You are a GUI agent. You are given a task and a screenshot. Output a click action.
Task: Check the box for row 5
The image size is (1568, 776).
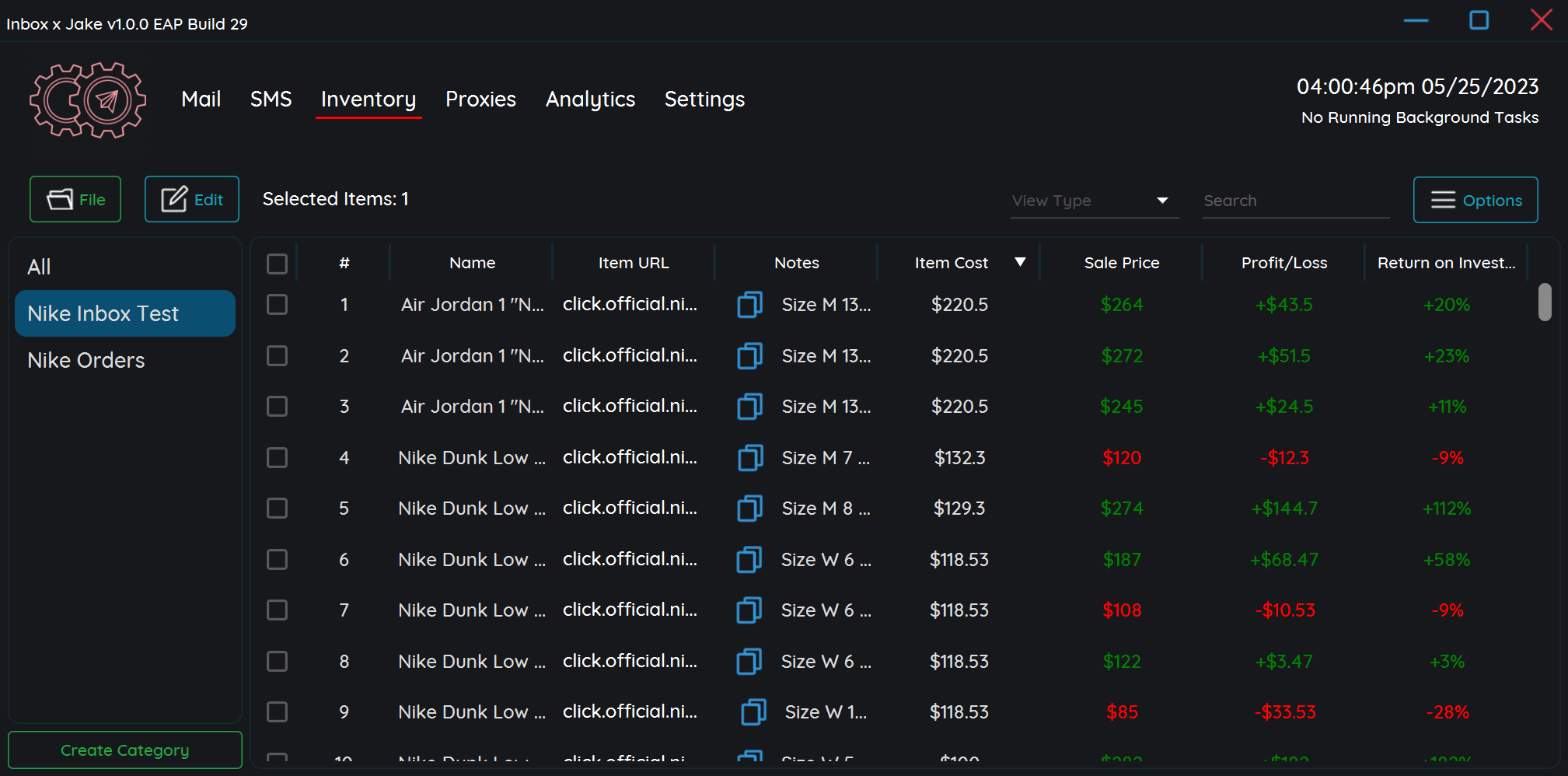277,508
